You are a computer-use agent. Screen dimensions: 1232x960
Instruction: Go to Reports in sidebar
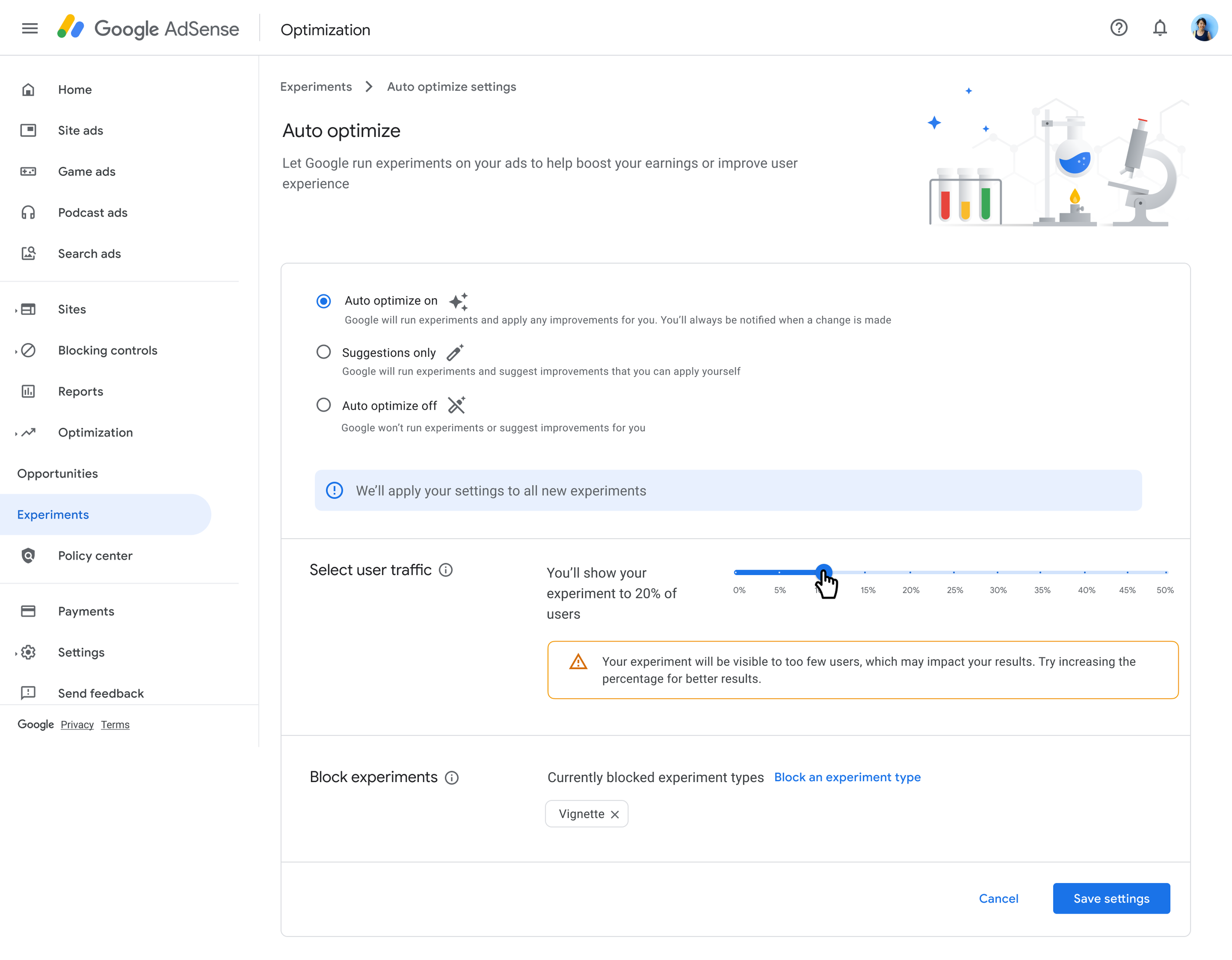click(x=80, y=391)
